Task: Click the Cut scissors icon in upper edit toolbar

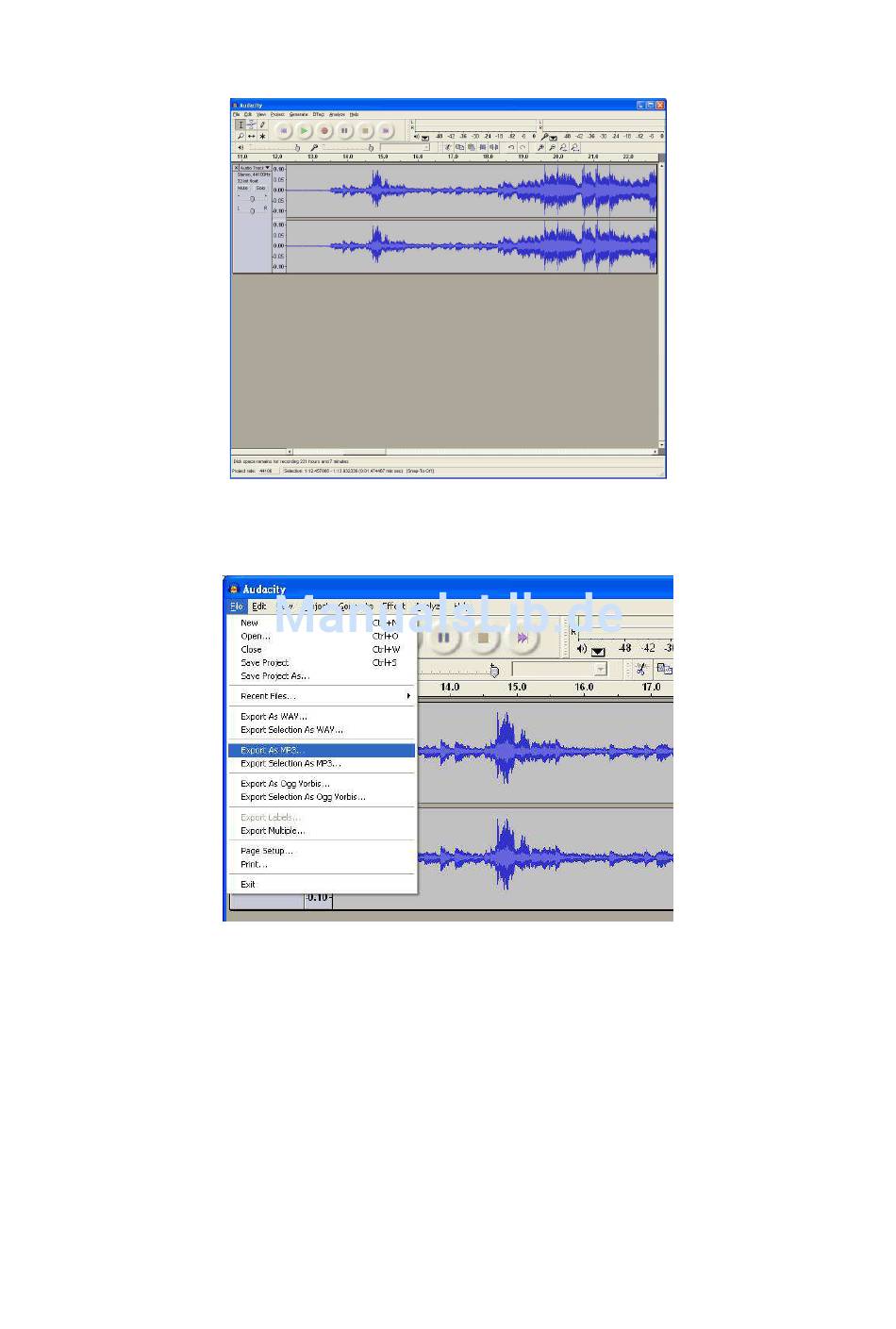Action: pos(449,147)
